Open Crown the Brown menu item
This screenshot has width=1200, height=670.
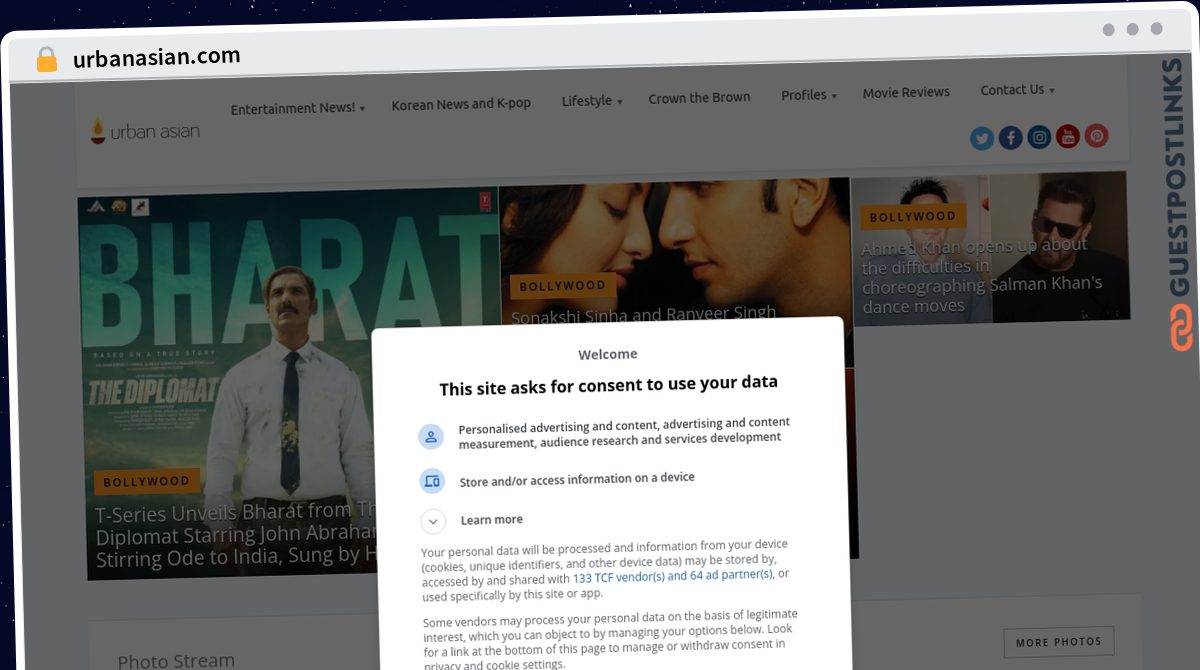(699, 98)
